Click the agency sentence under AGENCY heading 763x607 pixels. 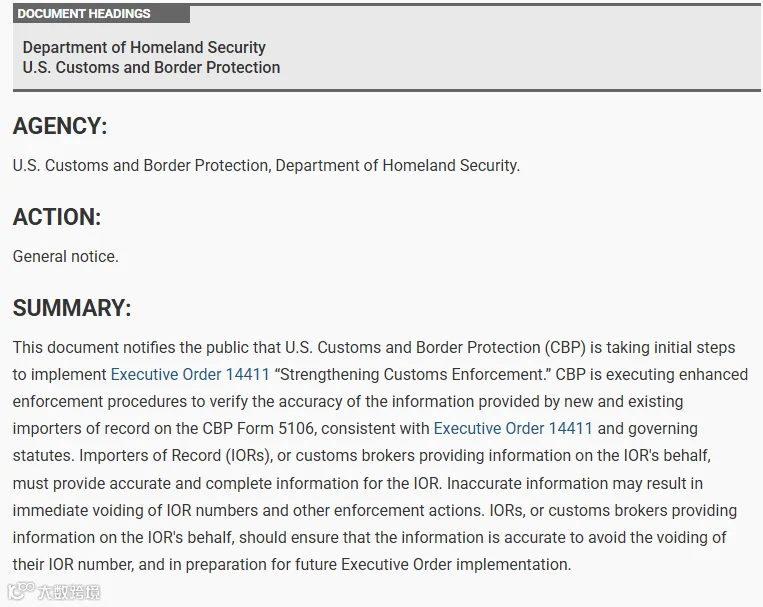click(x=266, y=166)
